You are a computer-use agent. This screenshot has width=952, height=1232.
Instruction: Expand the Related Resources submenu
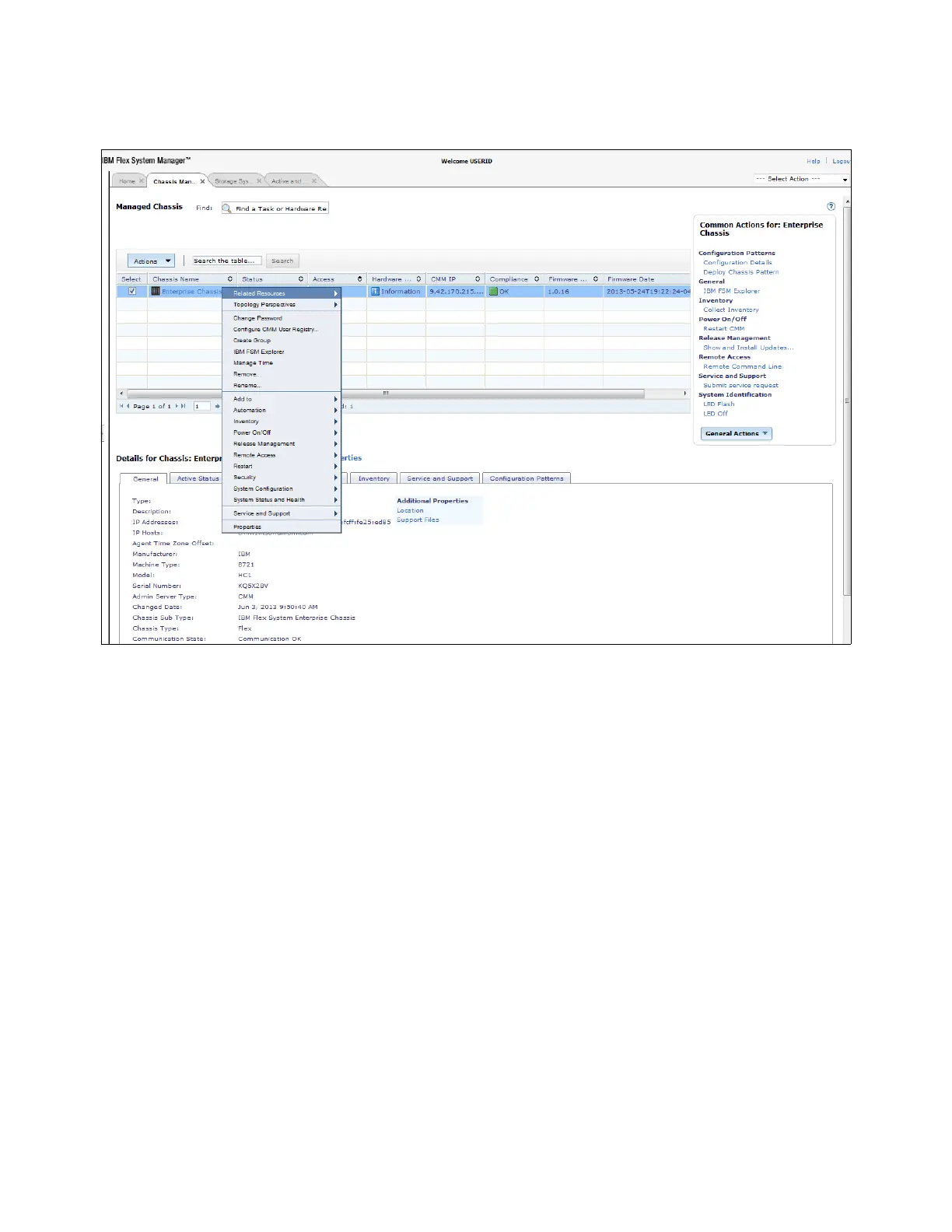tap(282, 293)
